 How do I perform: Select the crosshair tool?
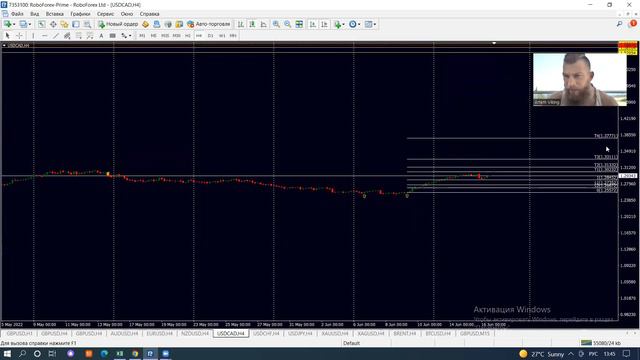[19, 36]
